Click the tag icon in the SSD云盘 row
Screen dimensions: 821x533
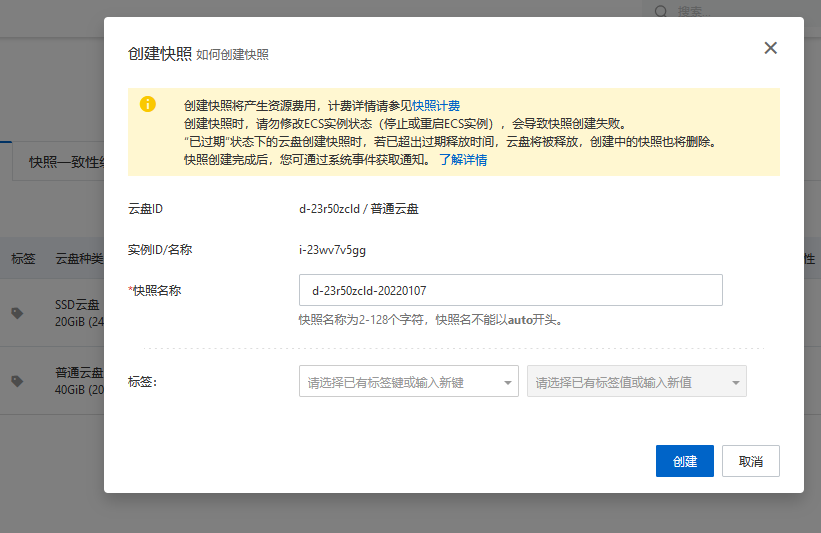(x=17, y=313)
